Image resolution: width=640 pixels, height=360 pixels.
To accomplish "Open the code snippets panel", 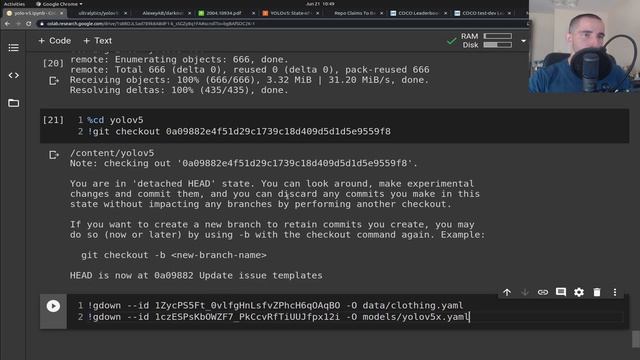I will click(13, 76).
